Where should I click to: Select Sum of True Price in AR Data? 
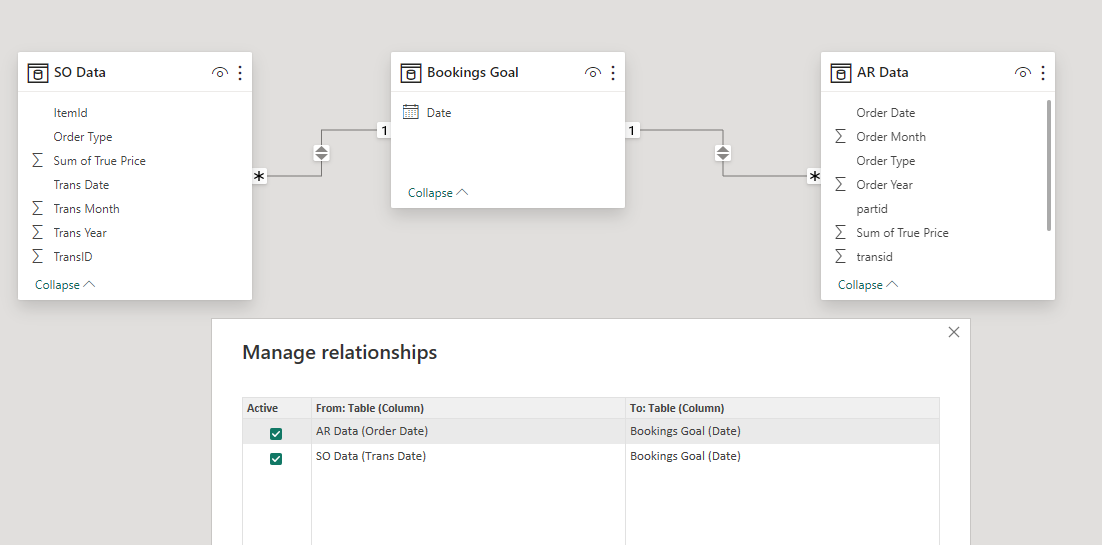pos(902,232)
